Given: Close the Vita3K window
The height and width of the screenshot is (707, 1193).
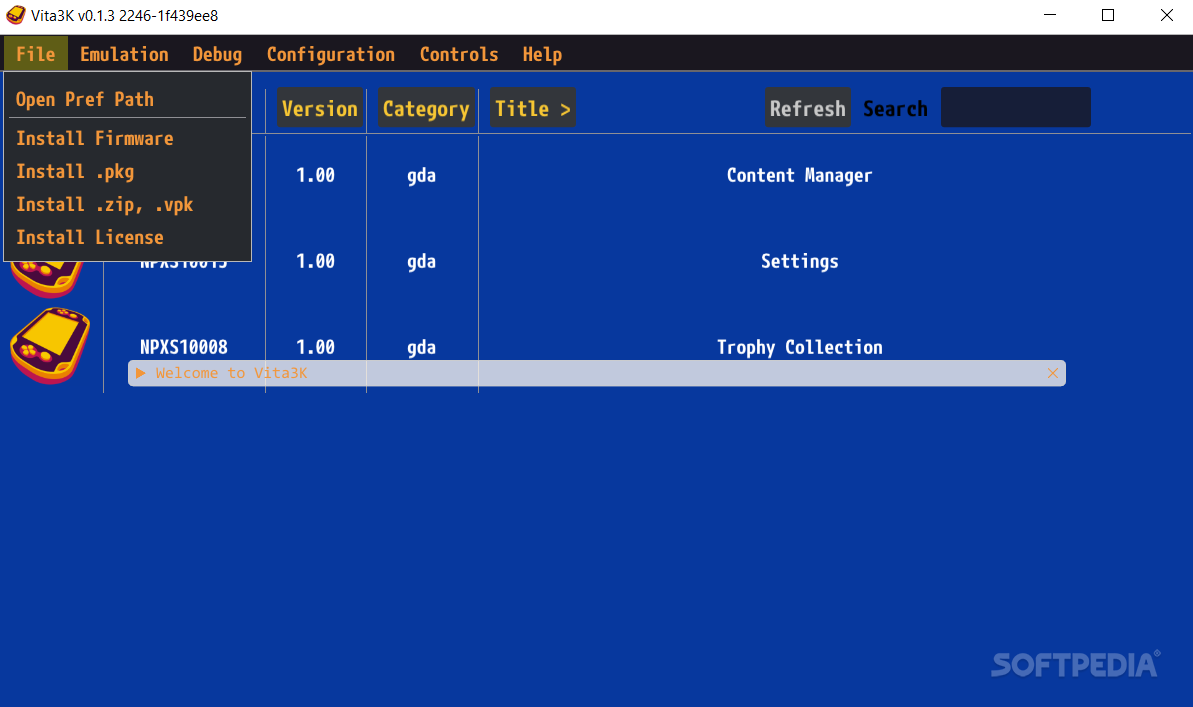Looking at the screenshot, I should pos(1166,15).
